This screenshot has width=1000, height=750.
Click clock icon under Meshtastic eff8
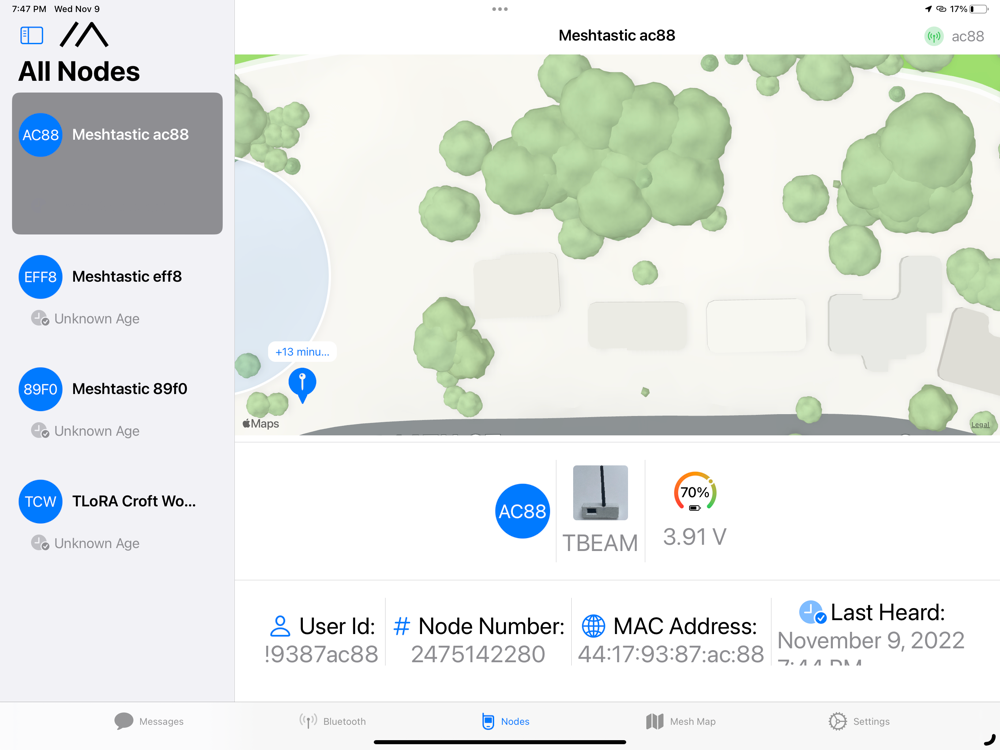[40, 318]
